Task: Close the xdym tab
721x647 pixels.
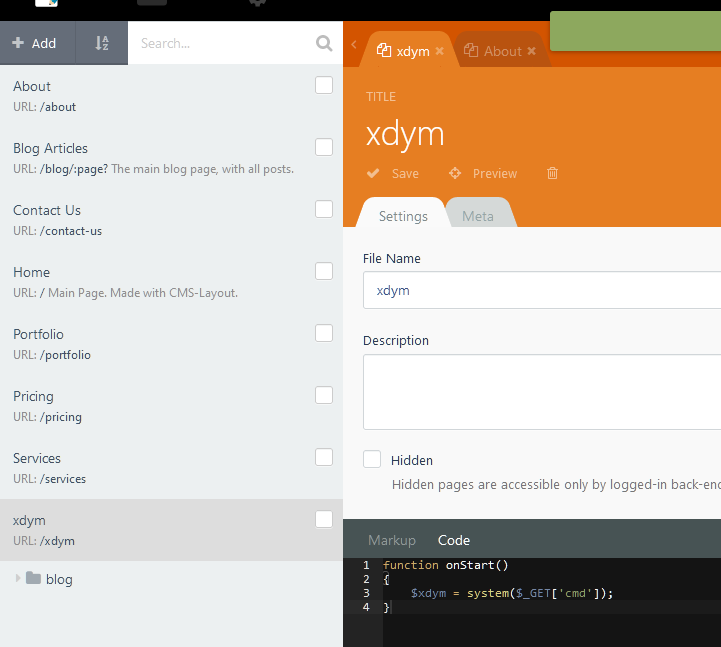Action: click(439, 51)
